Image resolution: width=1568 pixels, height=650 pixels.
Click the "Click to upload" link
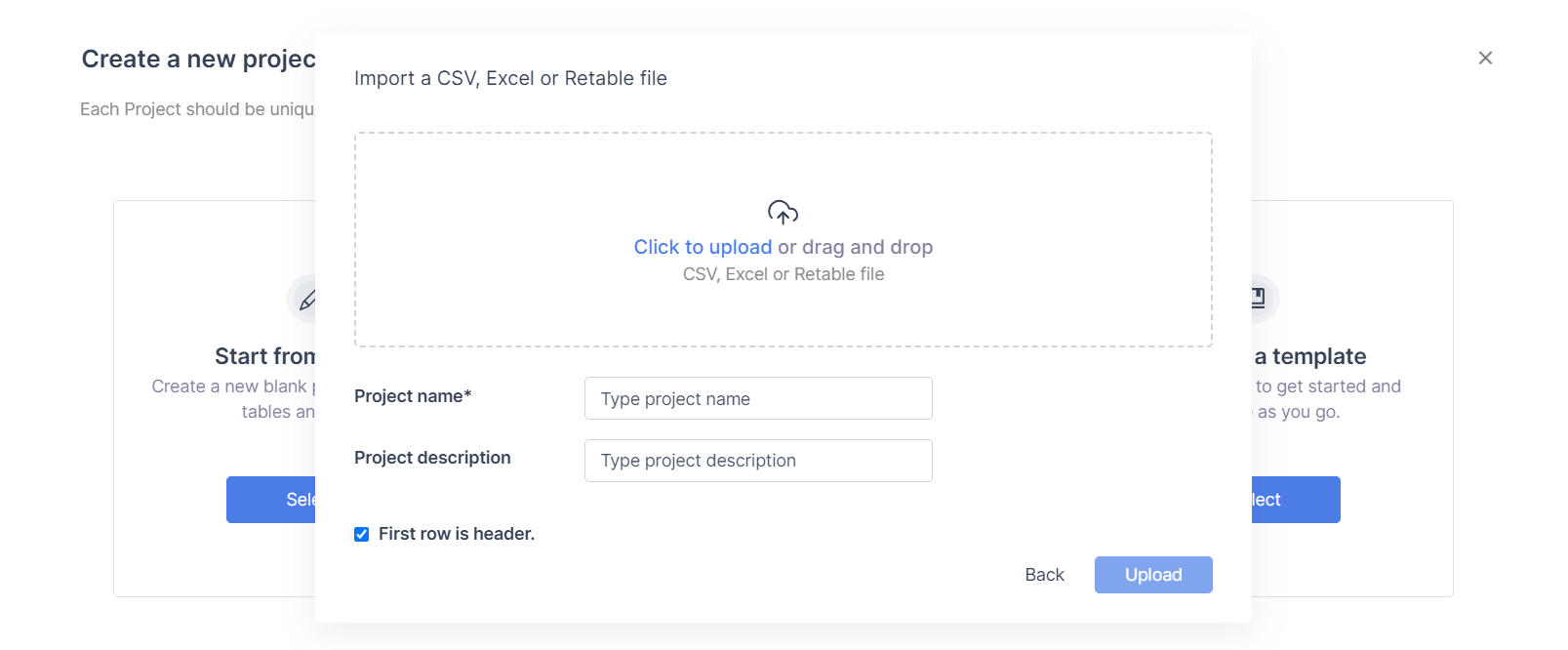tap(703, 247)
